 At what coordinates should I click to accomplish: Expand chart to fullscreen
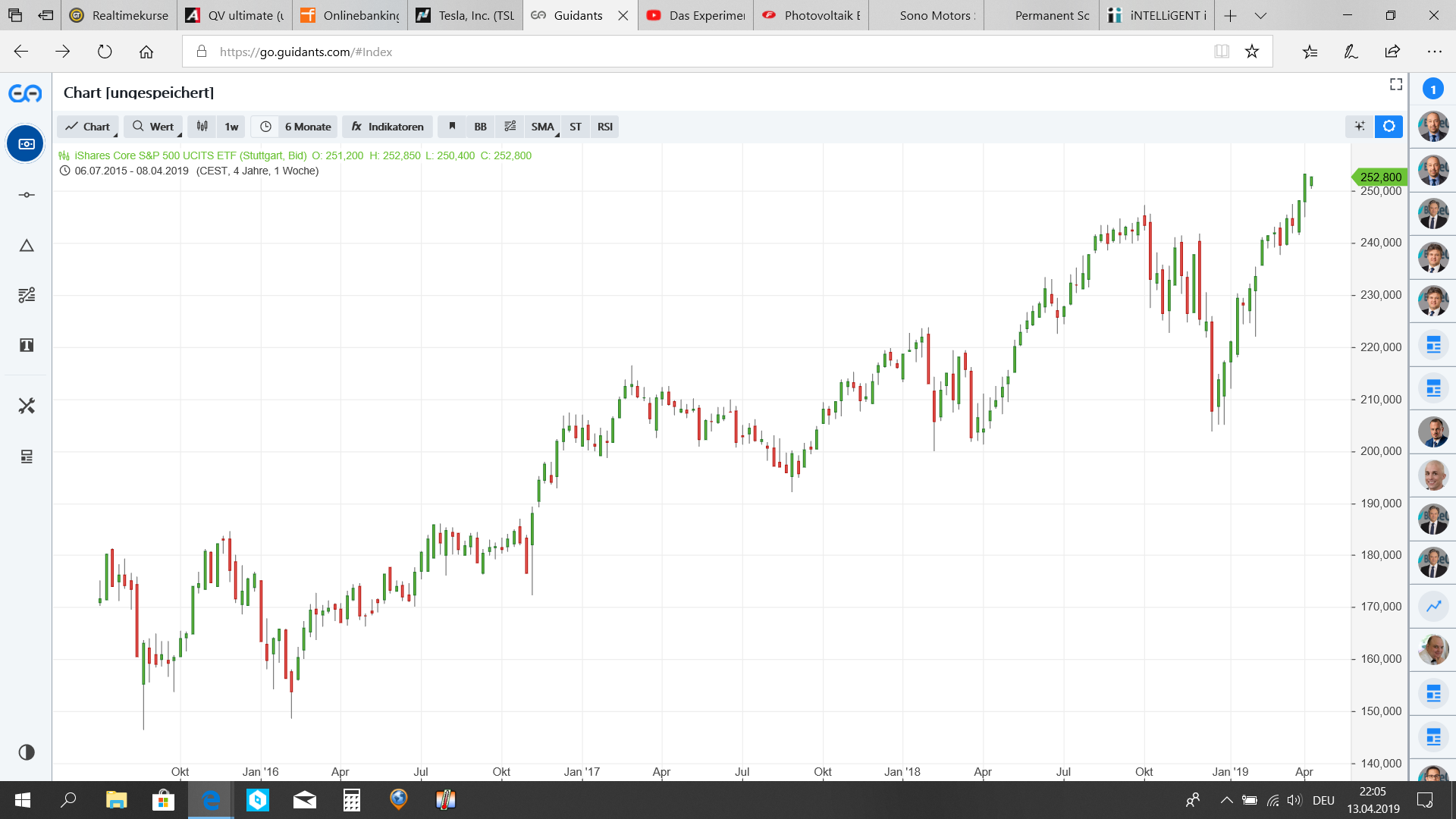(1395, 84)
